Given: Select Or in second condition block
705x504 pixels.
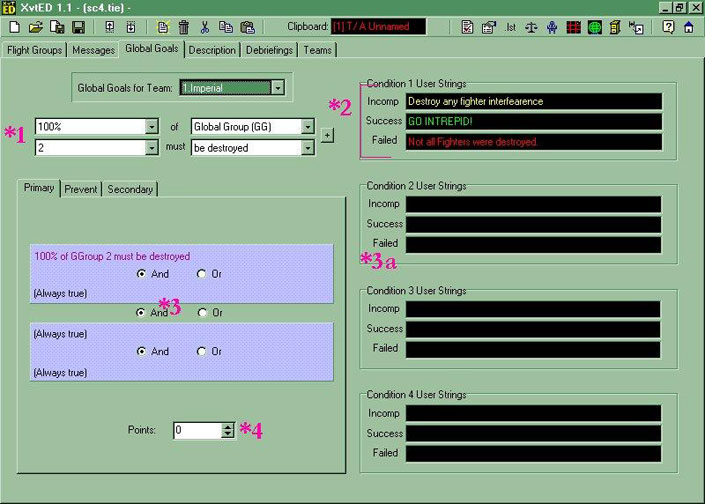Looking at the screenshot, I should (201, 351).
